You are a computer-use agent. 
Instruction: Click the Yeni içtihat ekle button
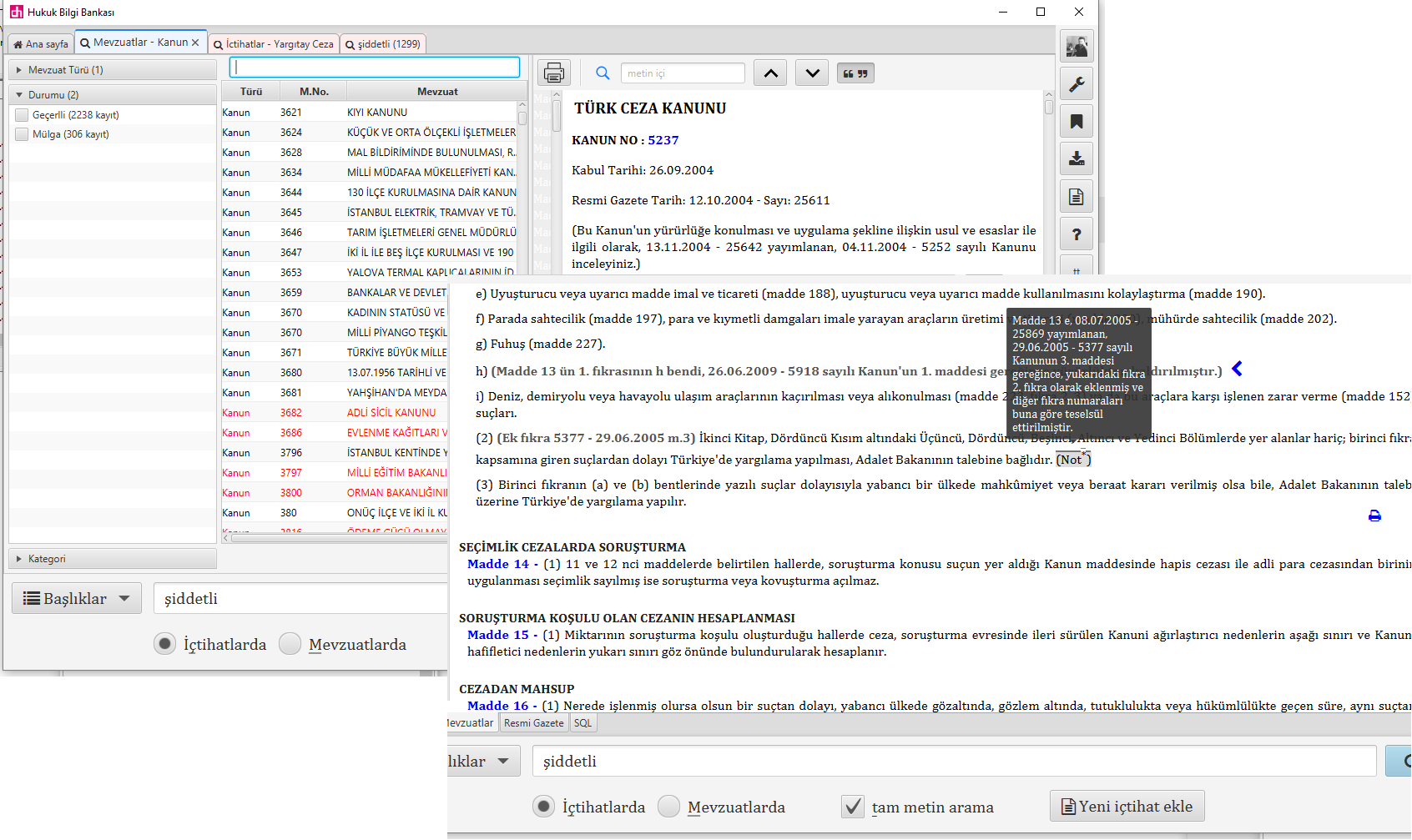[1127, 807]
